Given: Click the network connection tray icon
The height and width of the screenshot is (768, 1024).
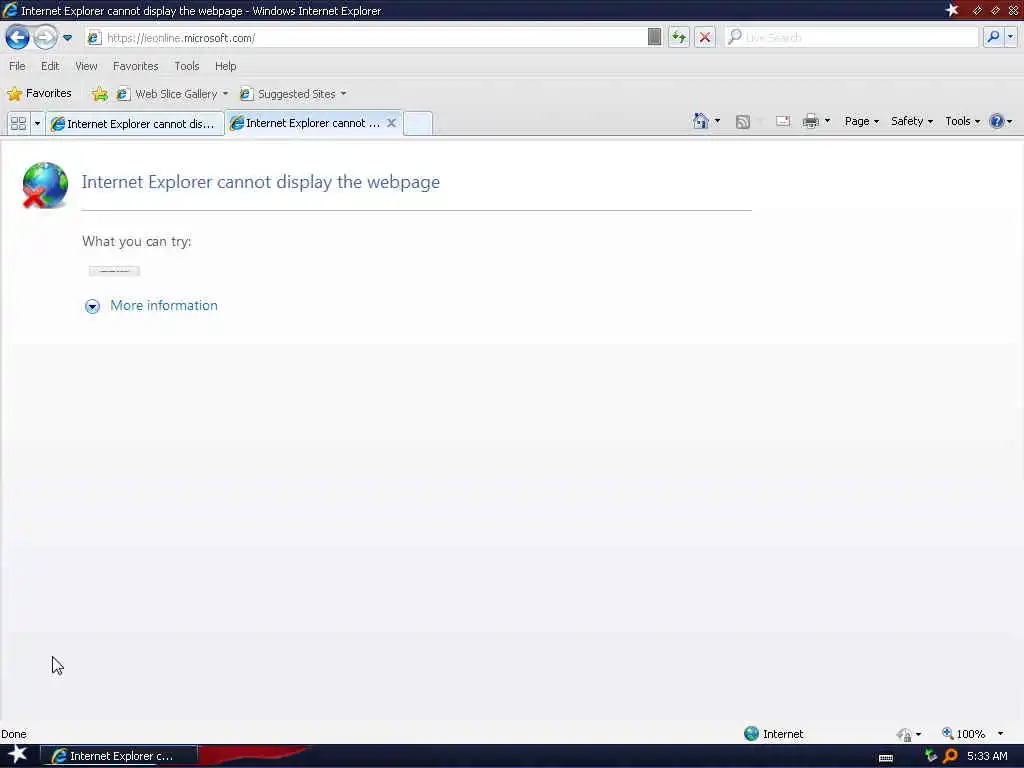Looking at the screenshot, I should coord(931,756).
